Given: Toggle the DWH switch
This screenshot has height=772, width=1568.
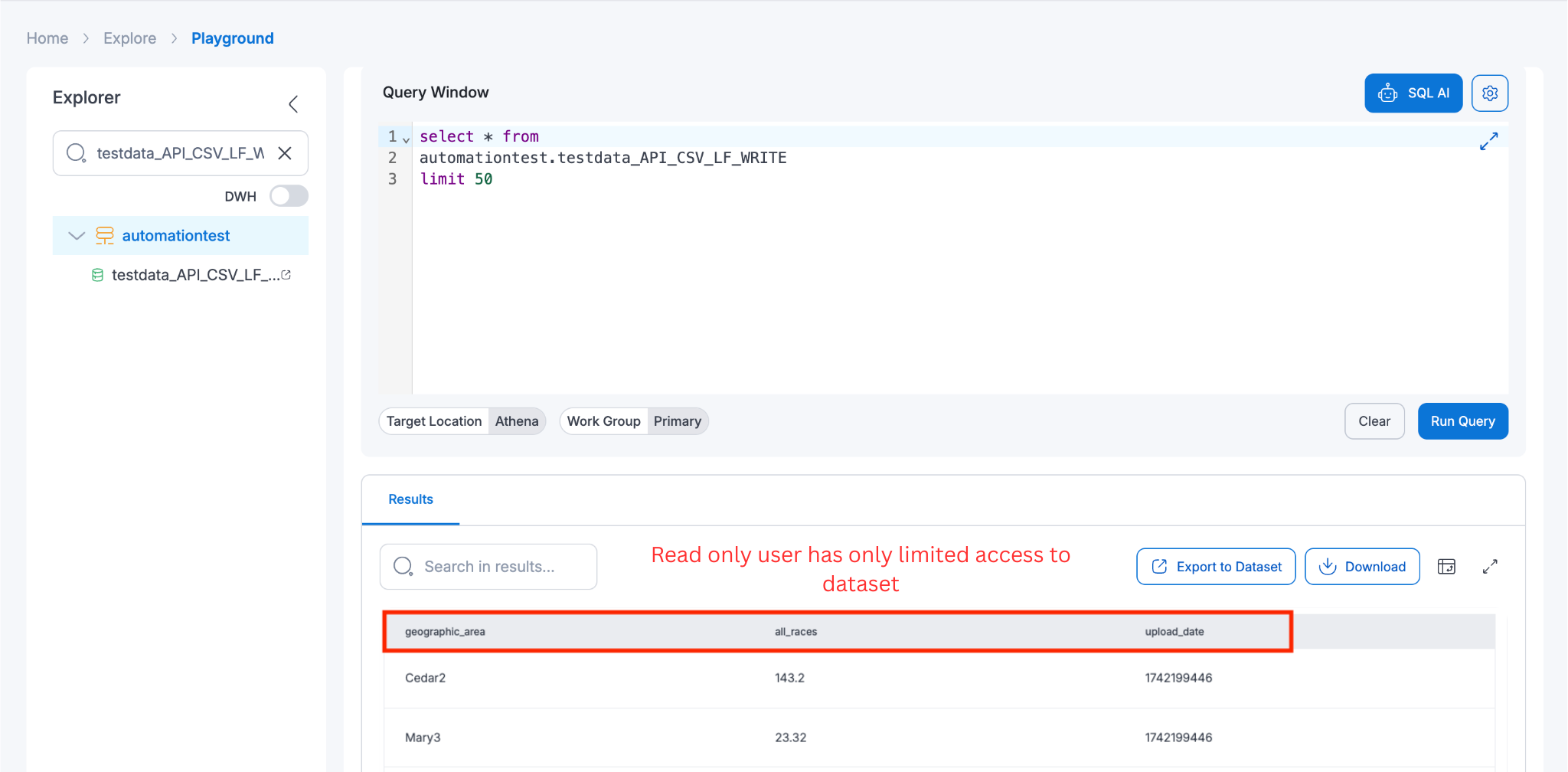Looking at the screenshot, I should 289,196.
